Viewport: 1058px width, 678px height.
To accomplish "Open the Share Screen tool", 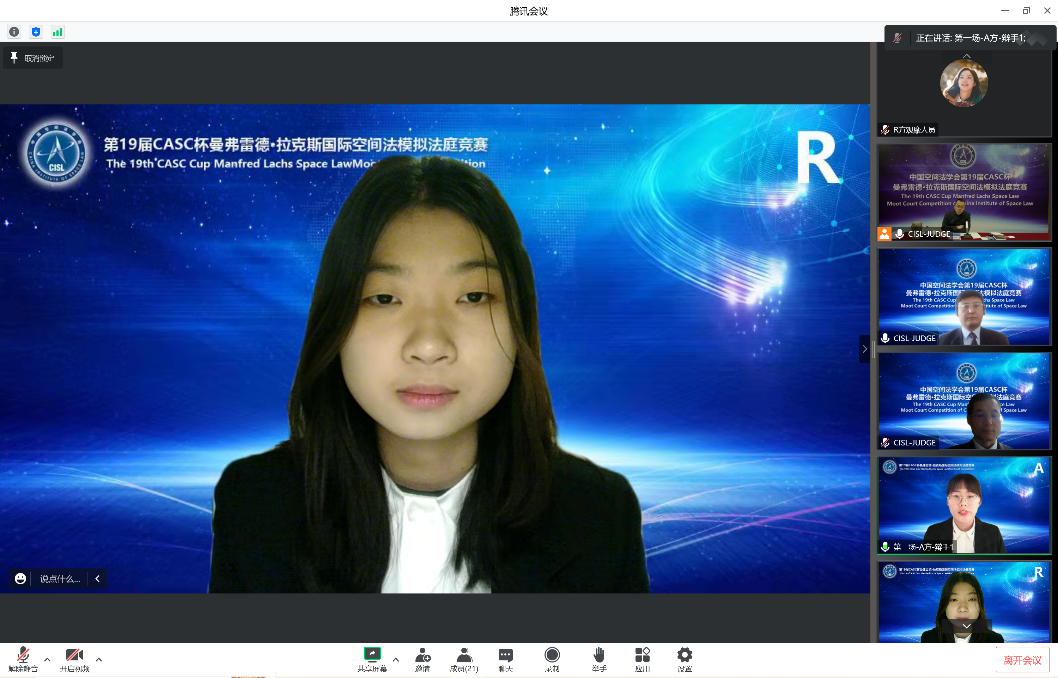I will point(372,657).
